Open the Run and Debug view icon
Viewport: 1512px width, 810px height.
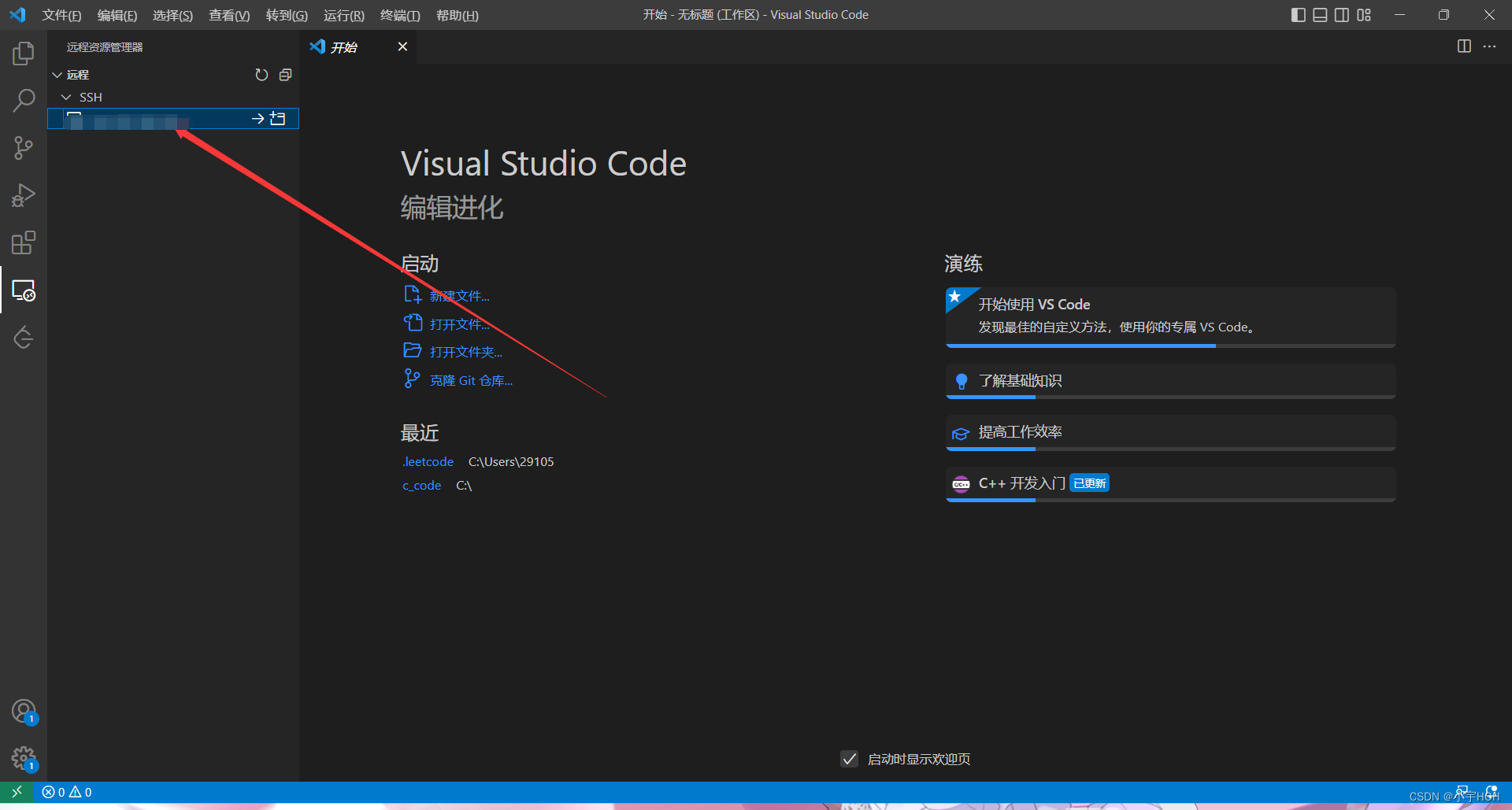click(24, 195)
